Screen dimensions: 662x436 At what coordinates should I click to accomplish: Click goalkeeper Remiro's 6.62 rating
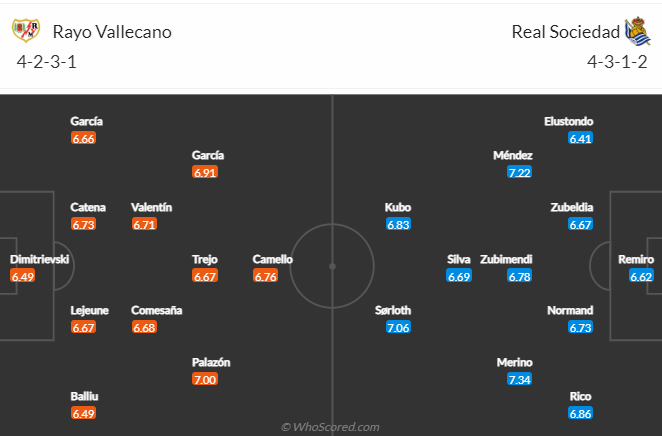[641, 276]
